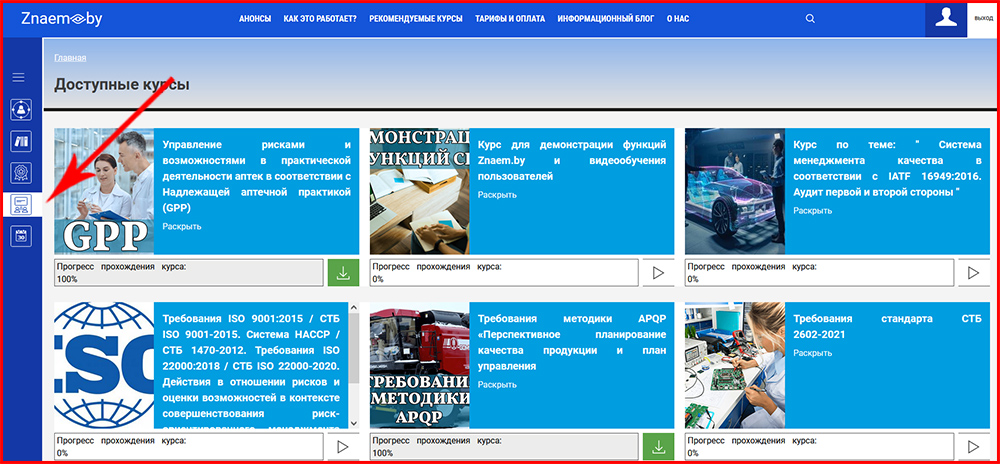Click the search magnifier in the header

click(x=810, y=18)
